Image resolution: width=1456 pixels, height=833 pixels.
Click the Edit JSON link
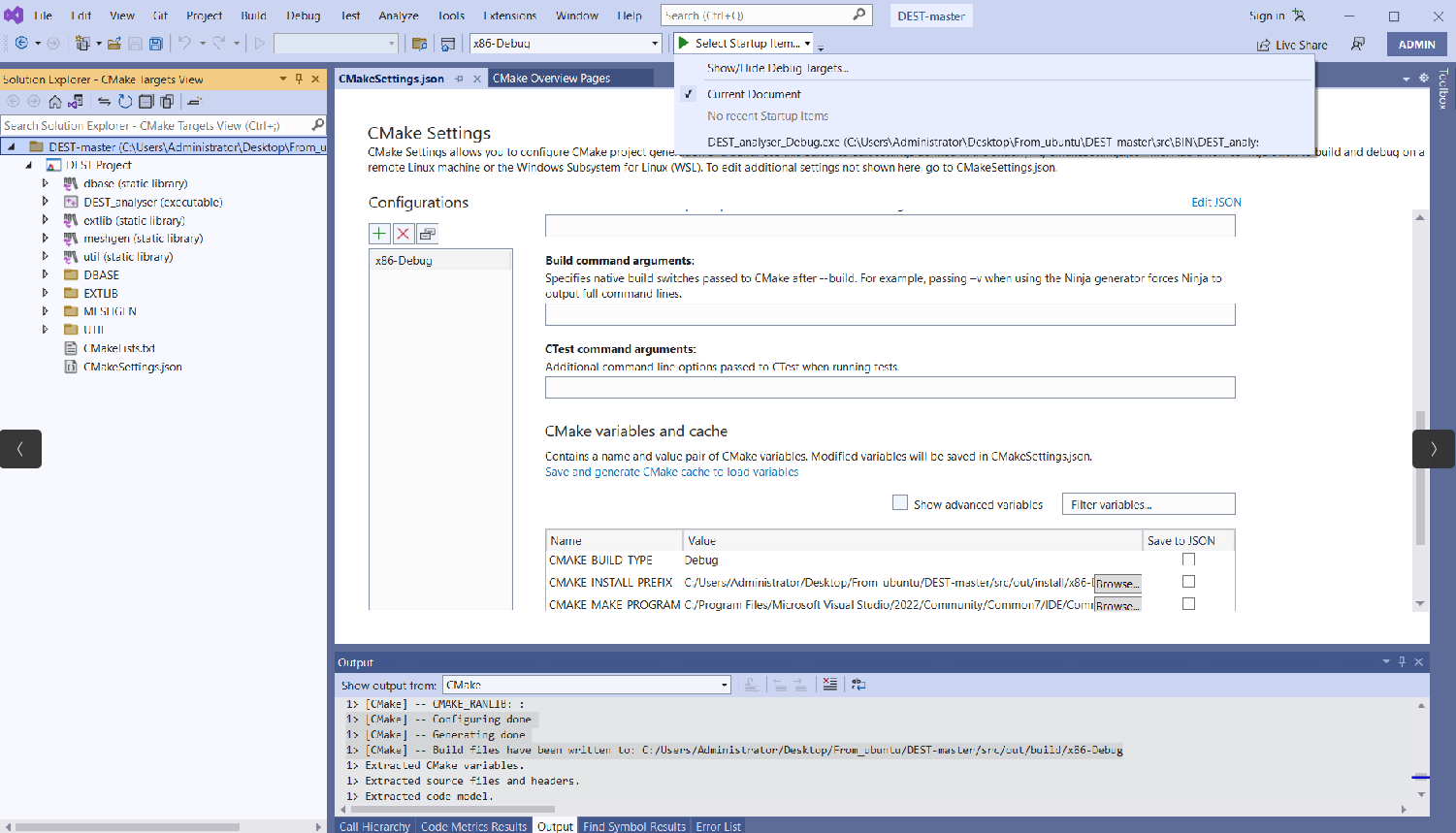(x=1215, y=203)
